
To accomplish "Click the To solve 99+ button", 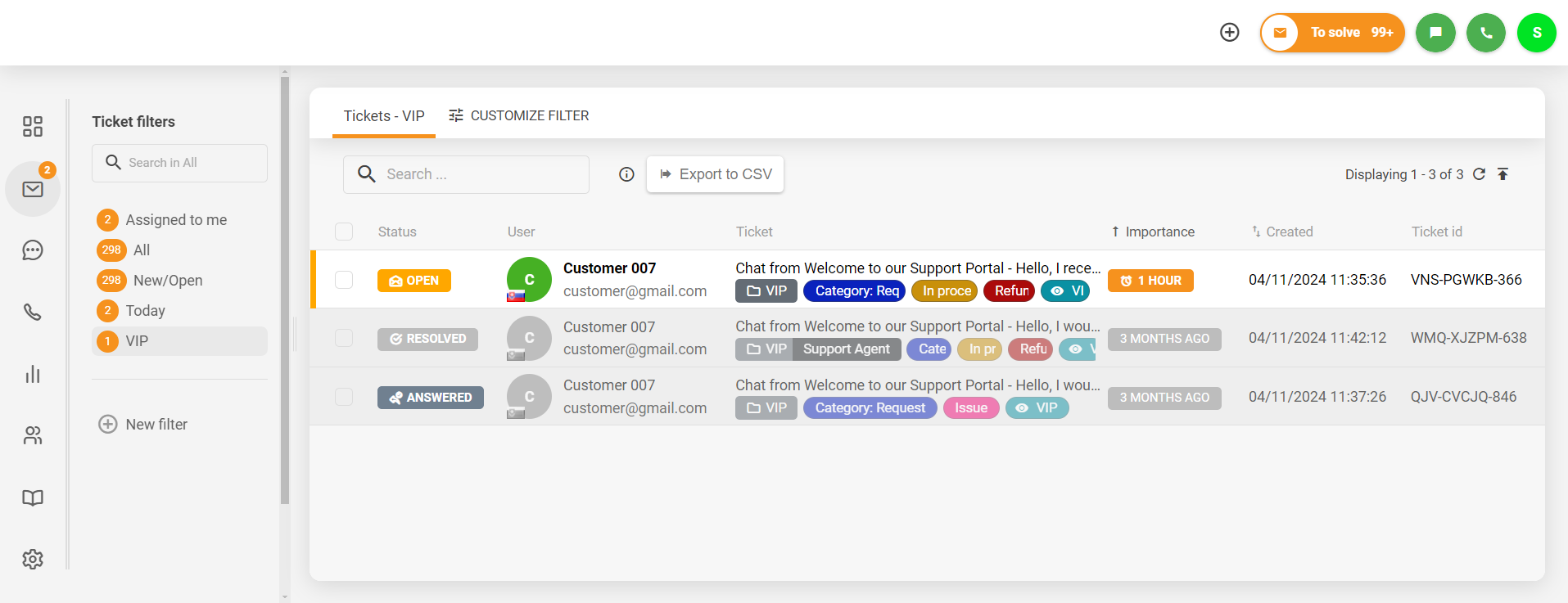I will click(1332, 33).
